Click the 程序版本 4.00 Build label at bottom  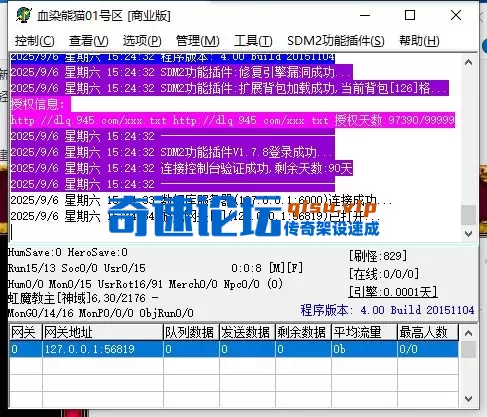pyautogui.click(x=387, y=310)
